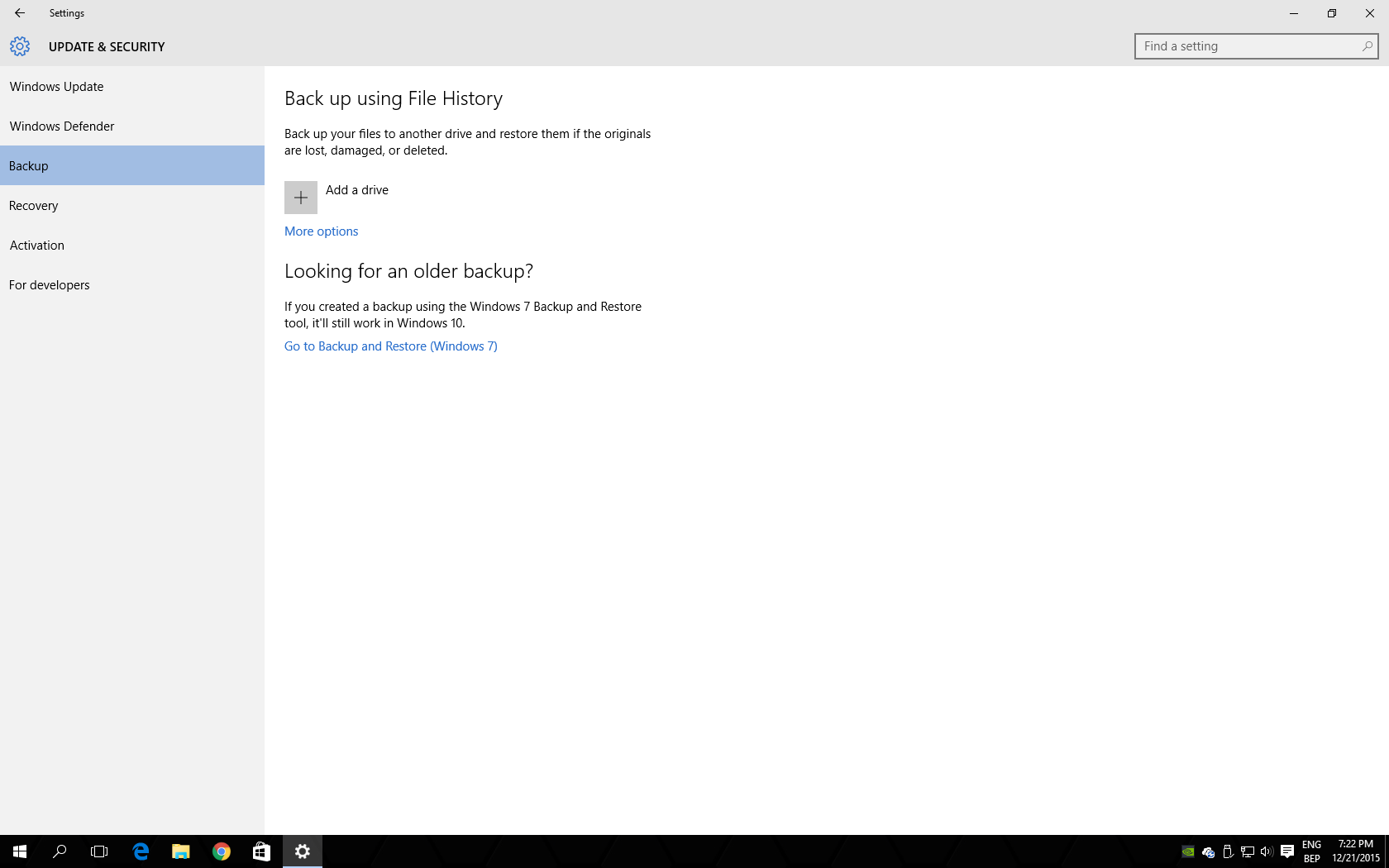
Task: Launch Microsoft Edge from the taskbar
Action: (x=141, y=851)
